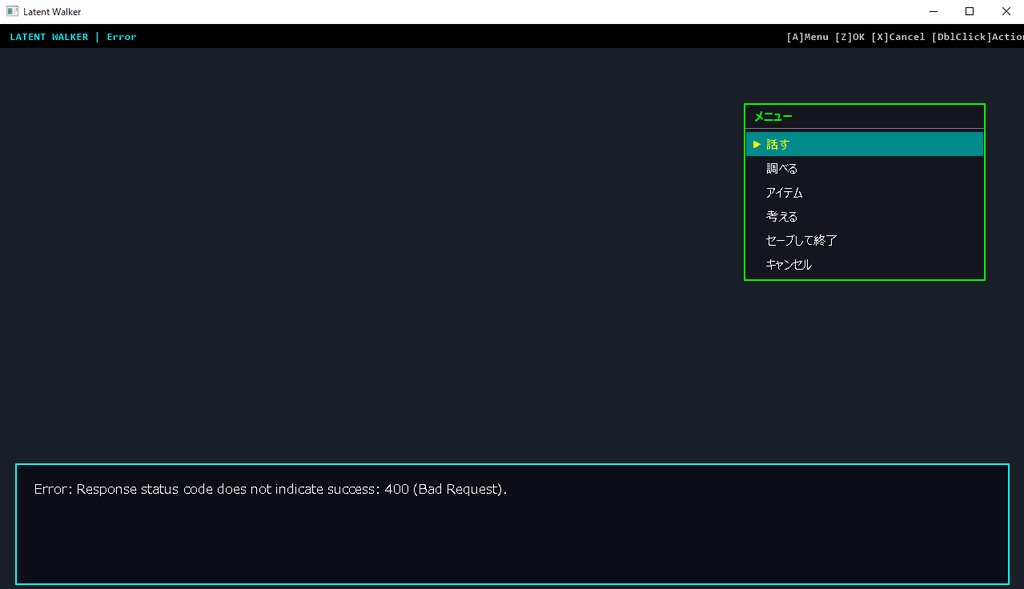This screenshot has height=589, width=1024.
Task: Choose キャンセル to close the menu
Action: pos(864,264)
